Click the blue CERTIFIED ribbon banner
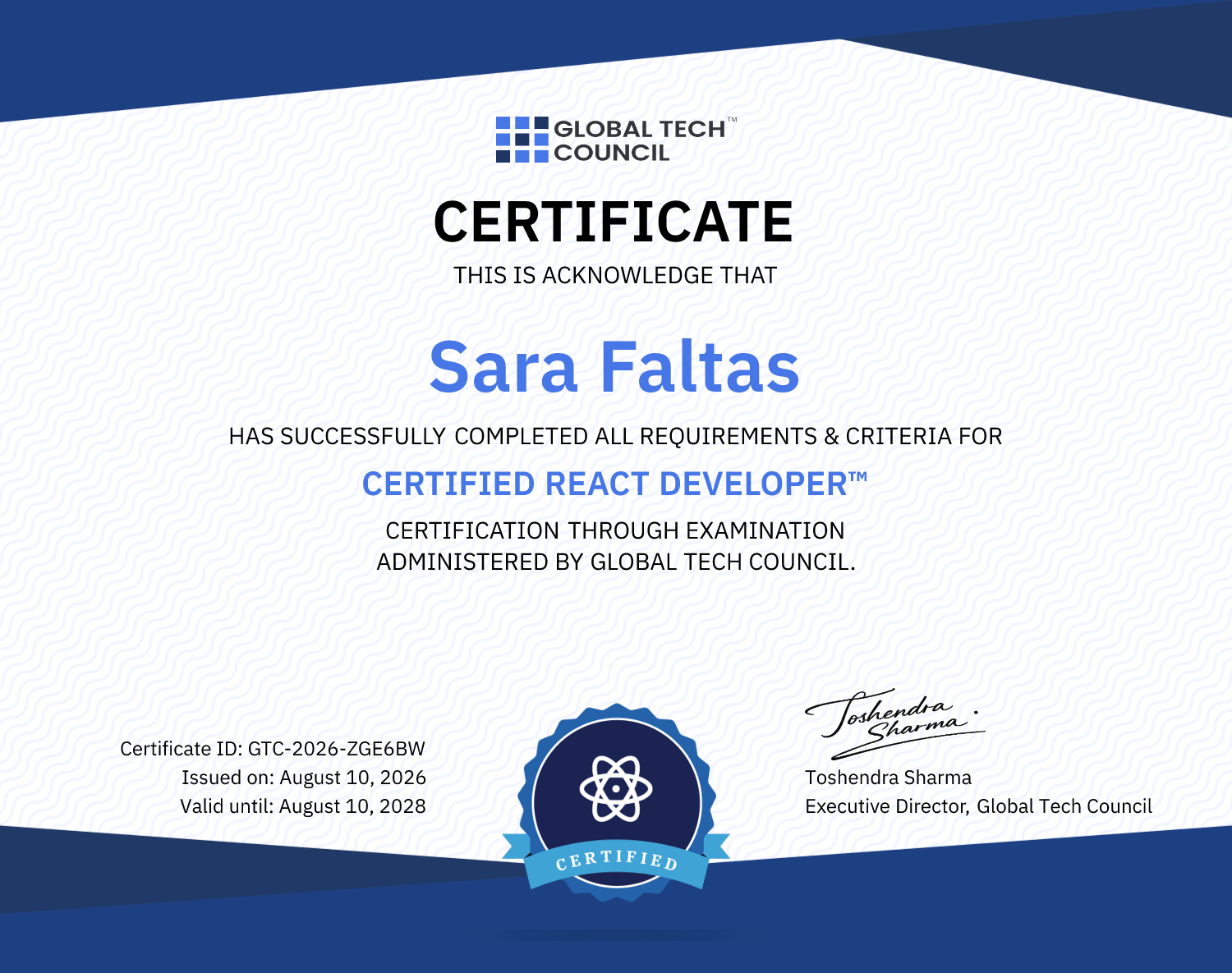The image size is (1232, 973). click(616, 861)
